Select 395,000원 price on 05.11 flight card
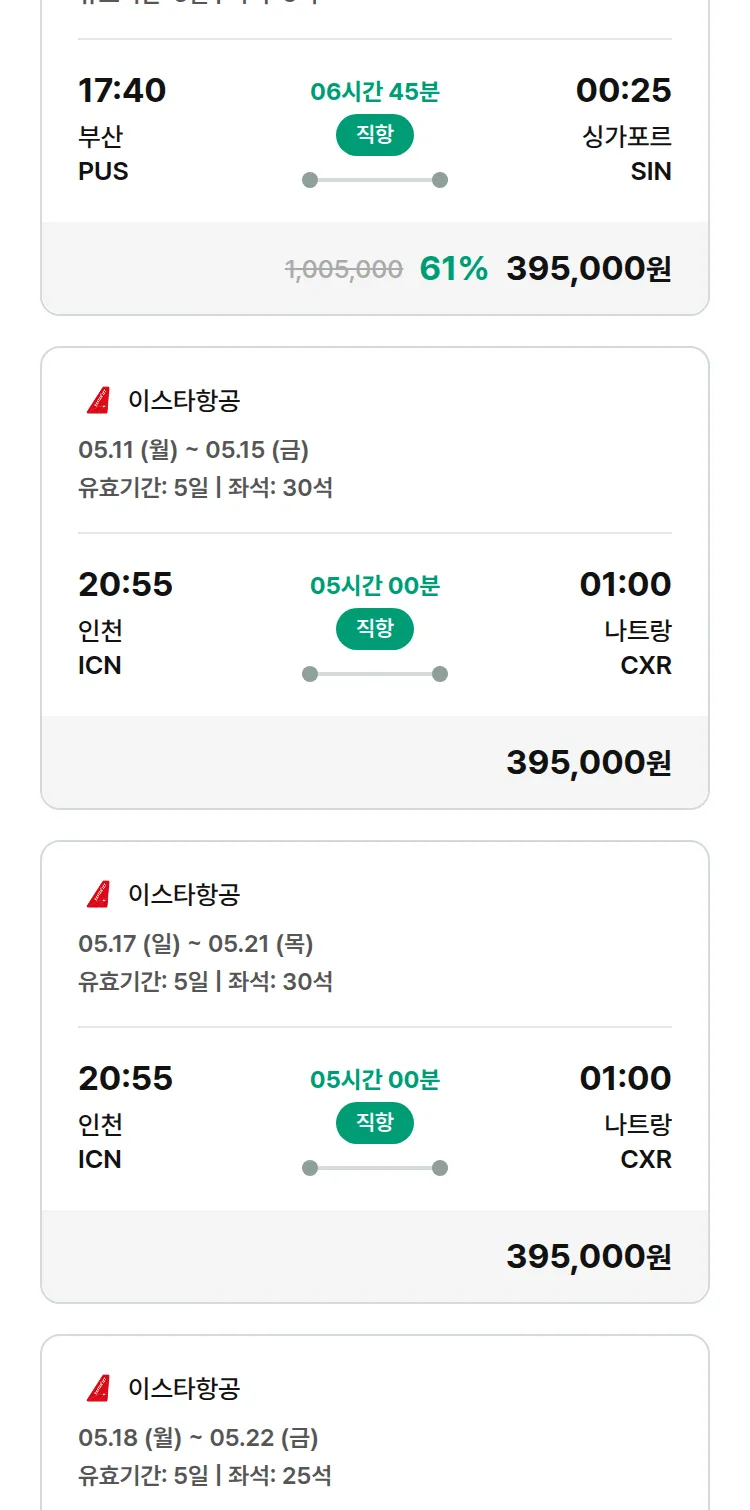The width and height of the screenshot is (750, 1510). coord(588,763)
